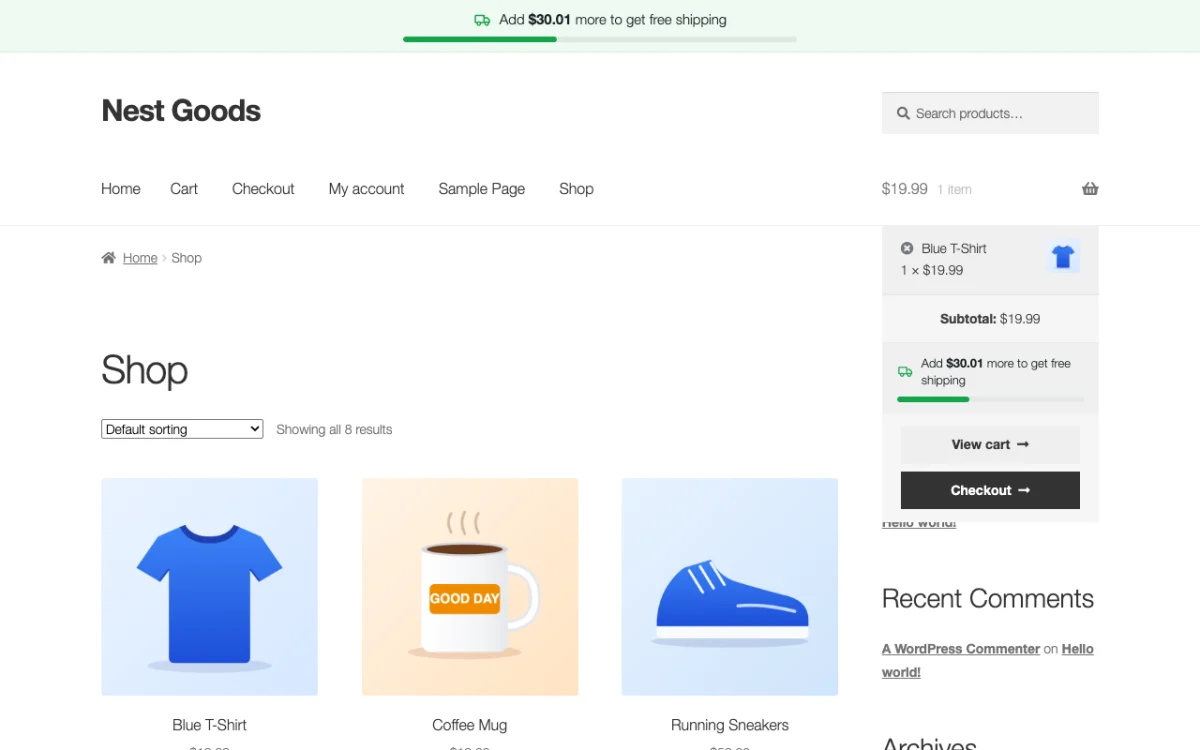Visit the Sample Page menu link
Image resolution: width=1200 pixels, height=750 pixels.
pyautogui.click(x=481, y=189)
